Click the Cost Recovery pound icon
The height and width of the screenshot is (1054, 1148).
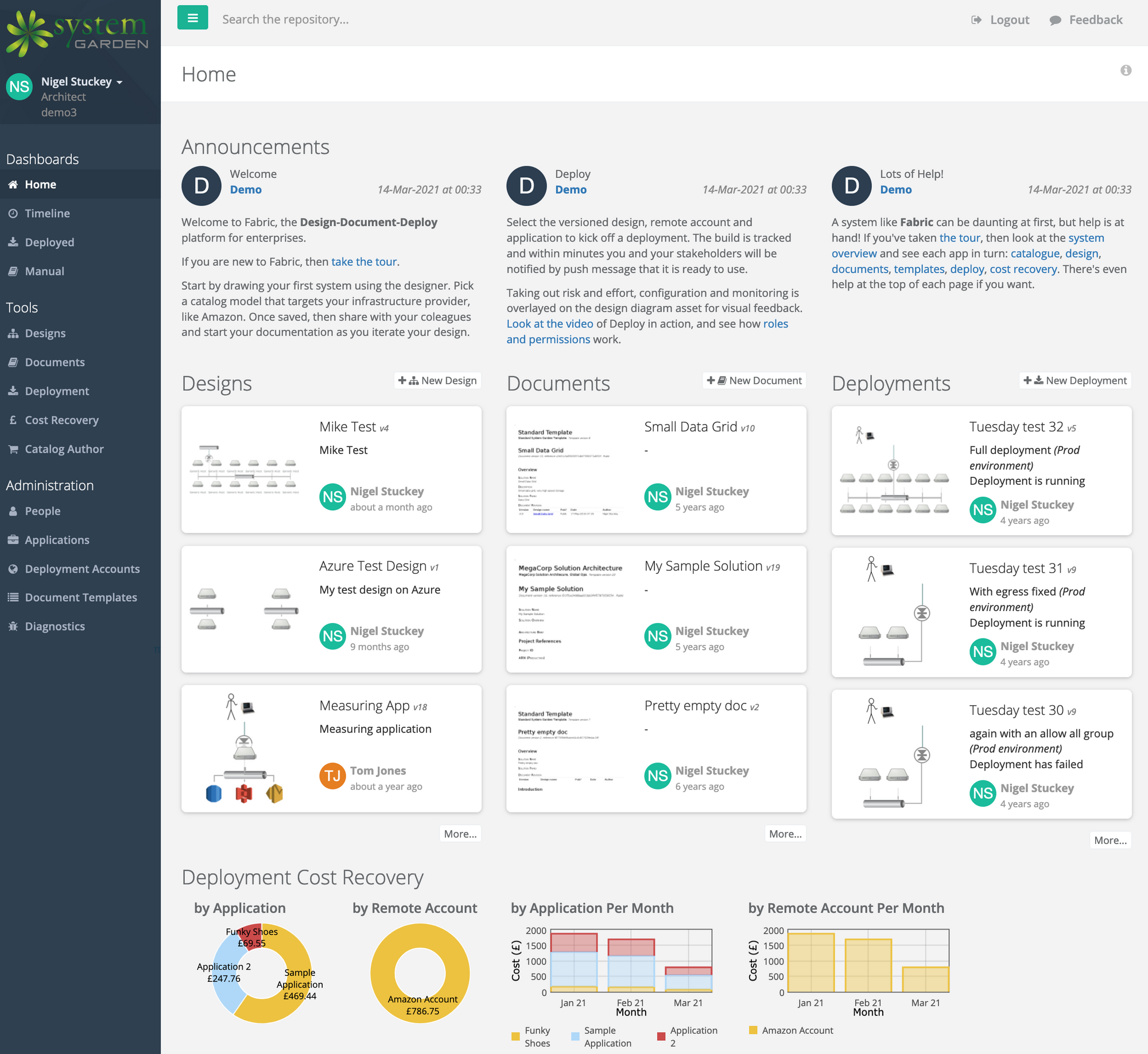(x=13, y=420)
